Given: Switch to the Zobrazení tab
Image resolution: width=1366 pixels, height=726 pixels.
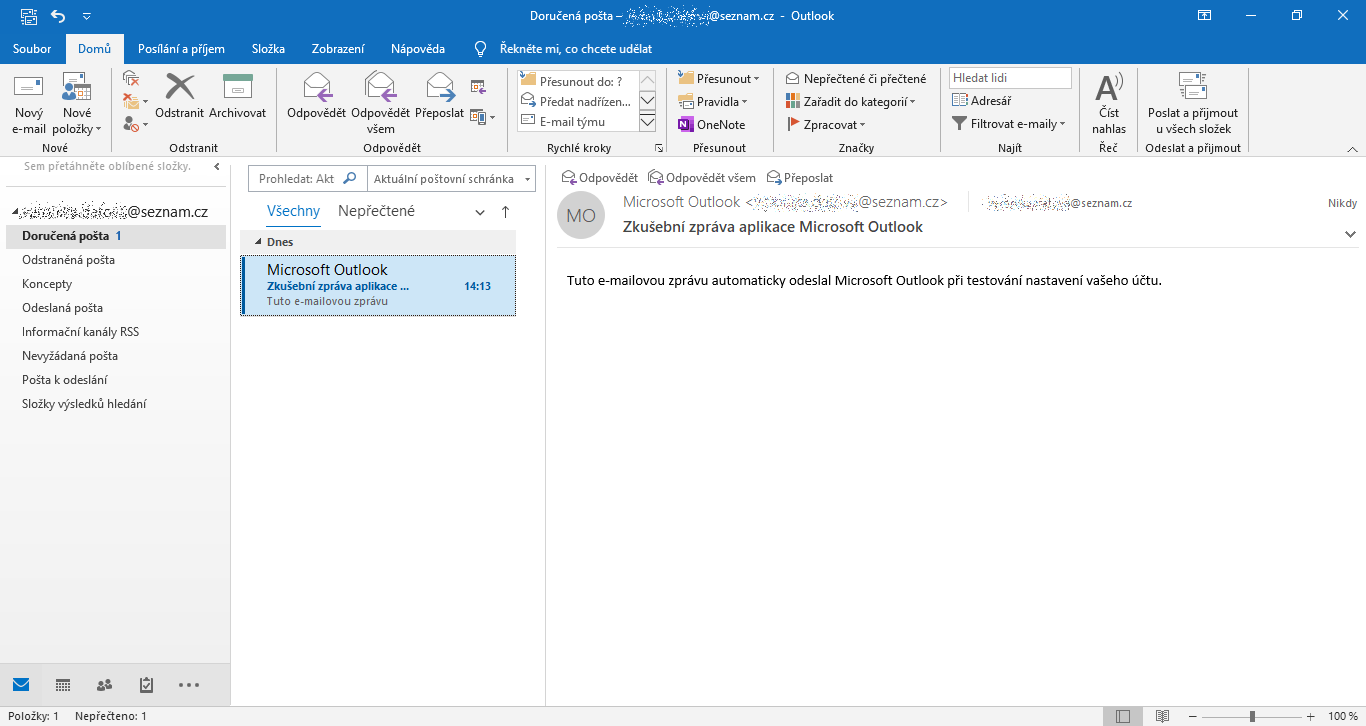Looking at the screenshot, I should click(338, 49).
